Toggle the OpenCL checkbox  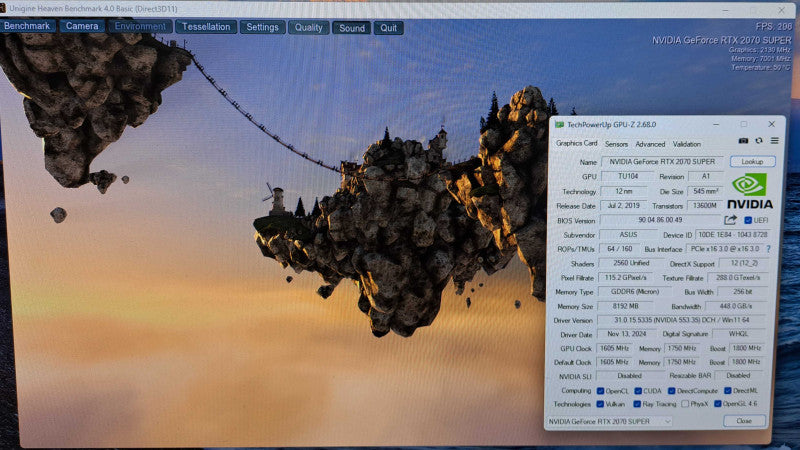[x=601, y=391]
